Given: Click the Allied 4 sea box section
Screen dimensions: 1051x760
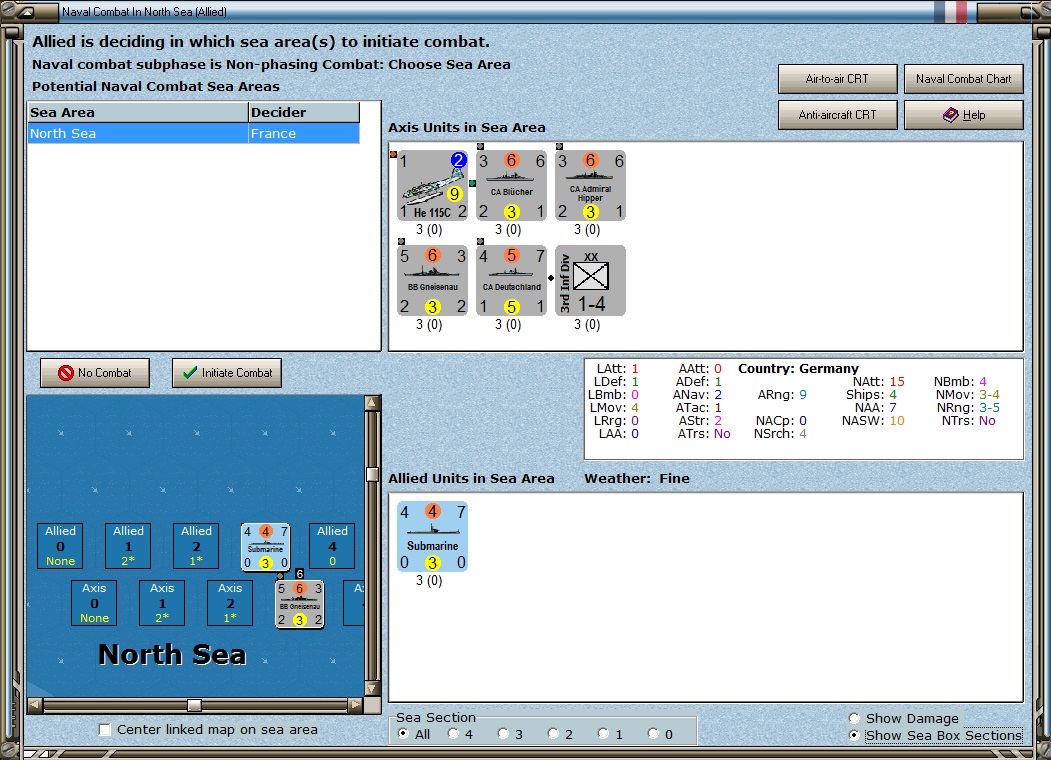Looking at the screenshot, I should tap(332, 546).
